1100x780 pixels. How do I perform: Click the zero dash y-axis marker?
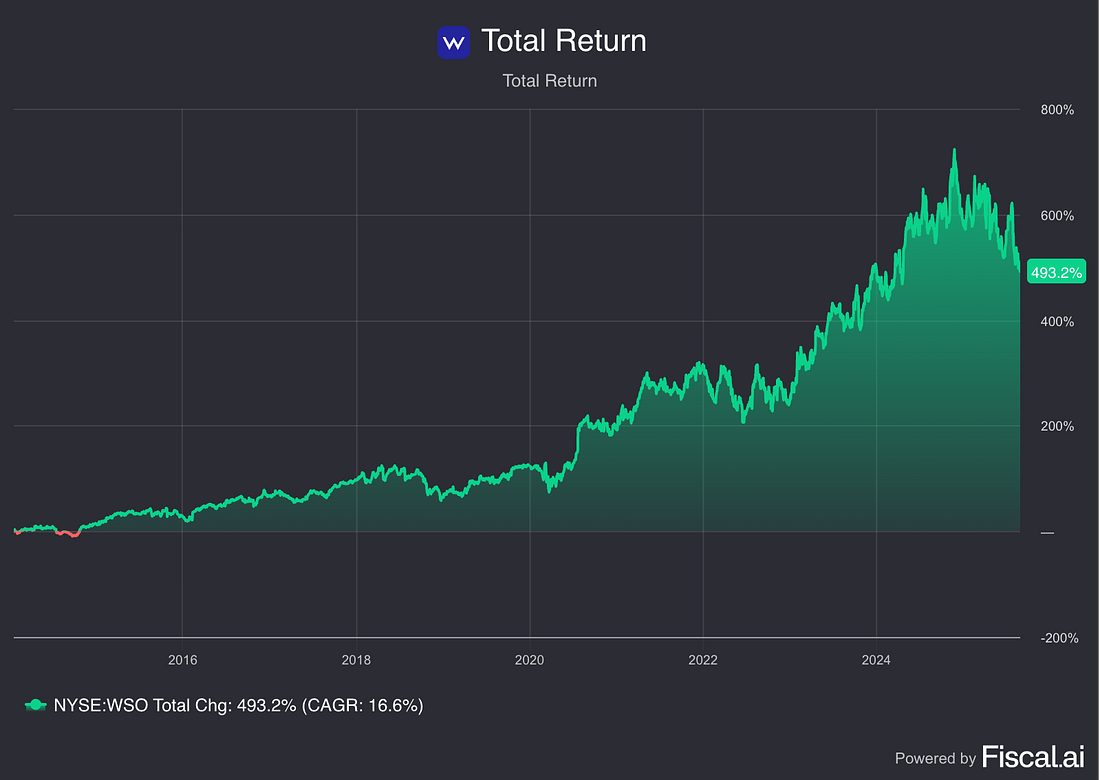(1047, 533)
